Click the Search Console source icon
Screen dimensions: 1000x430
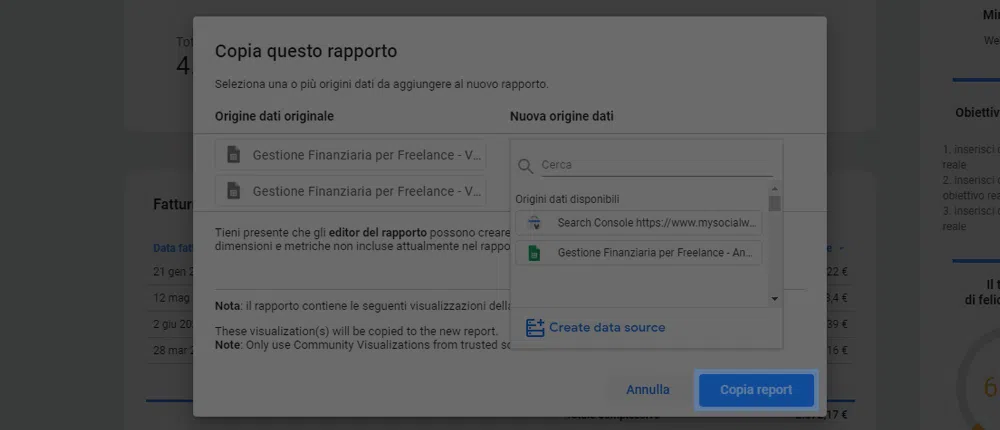click(534, 223)
